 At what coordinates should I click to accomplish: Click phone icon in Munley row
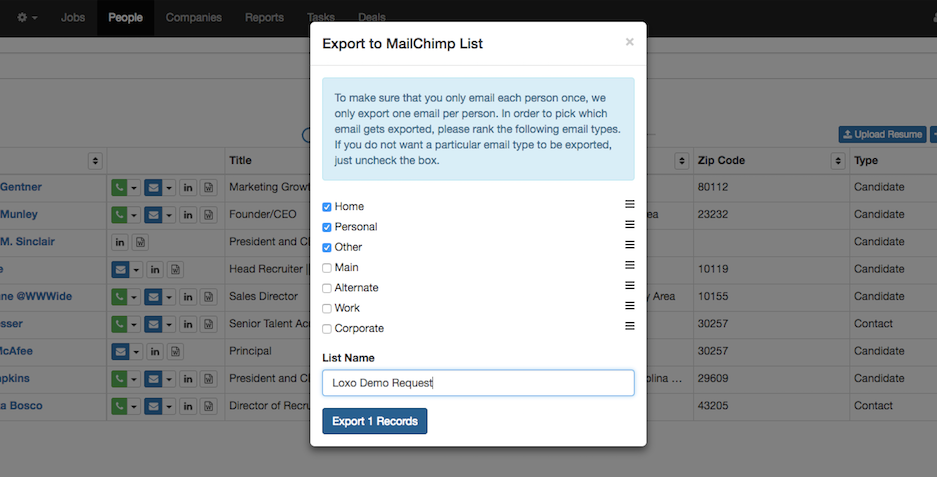click(x=119, y=215)
